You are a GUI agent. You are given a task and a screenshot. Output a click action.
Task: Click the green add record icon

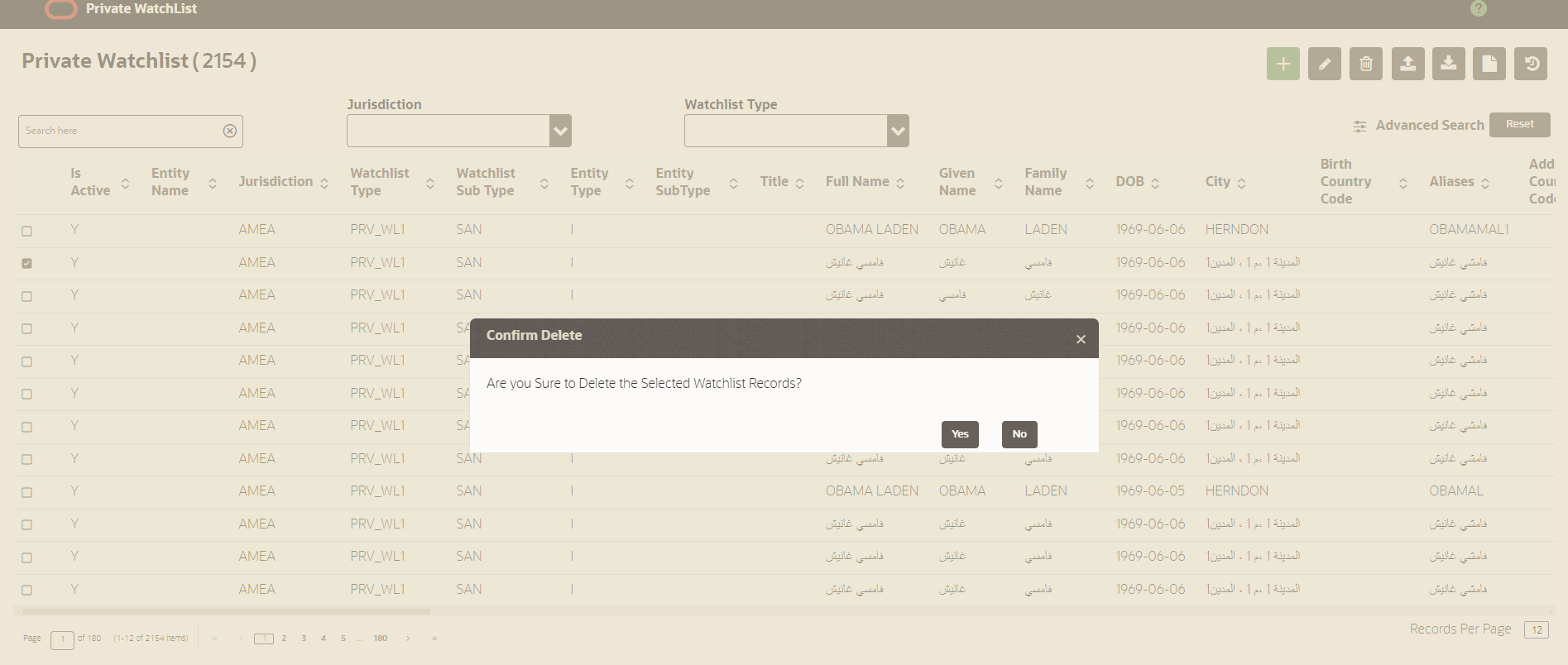[1283, 64]
